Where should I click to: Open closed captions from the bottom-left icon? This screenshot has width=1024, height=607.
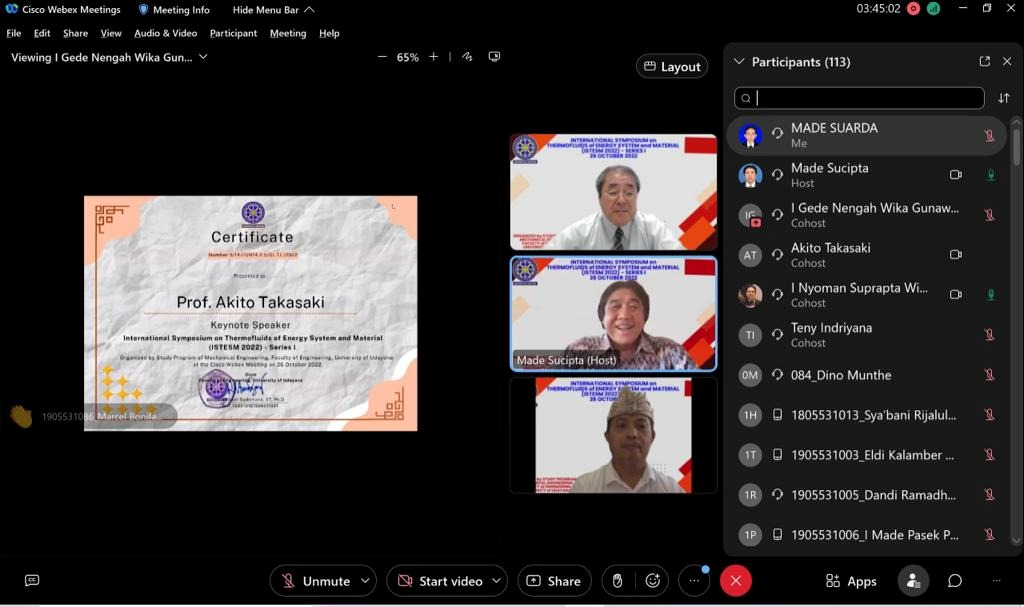click(x=32, y=580)
